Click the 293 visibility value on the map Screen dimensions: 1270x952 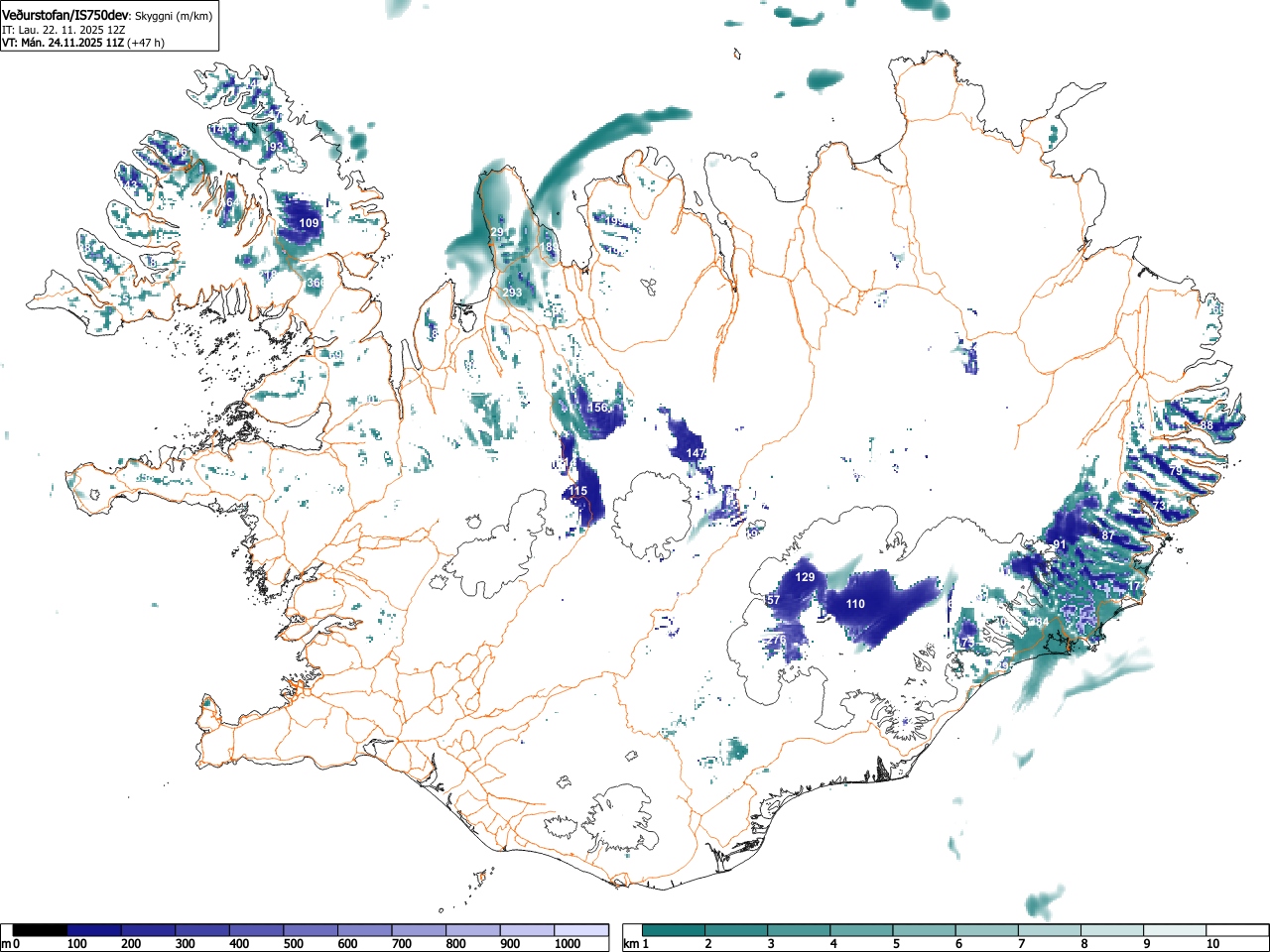512,294
